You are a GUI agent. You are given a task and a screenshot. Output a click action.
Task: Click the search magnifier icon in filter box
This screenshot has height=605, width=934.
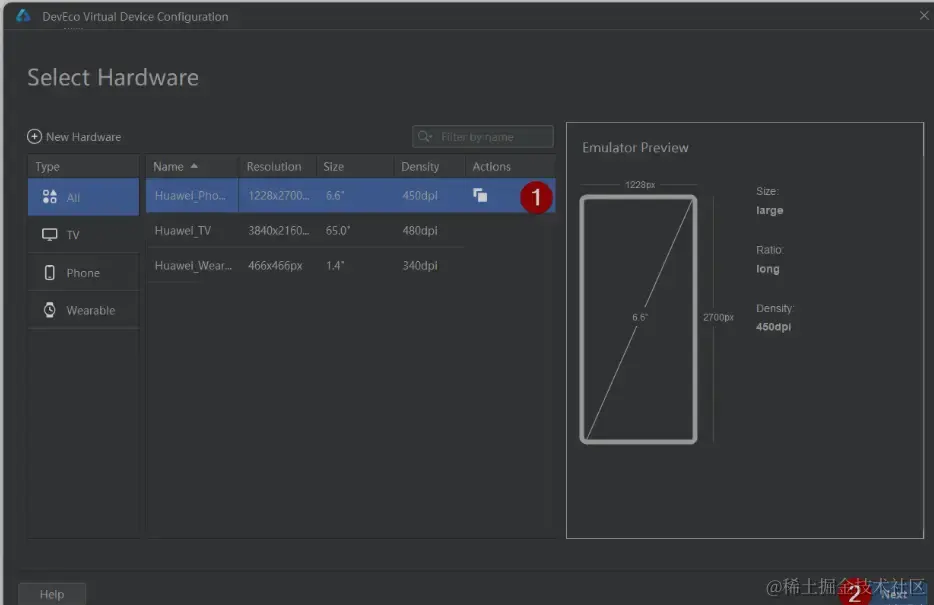click(x=424, y=137)
